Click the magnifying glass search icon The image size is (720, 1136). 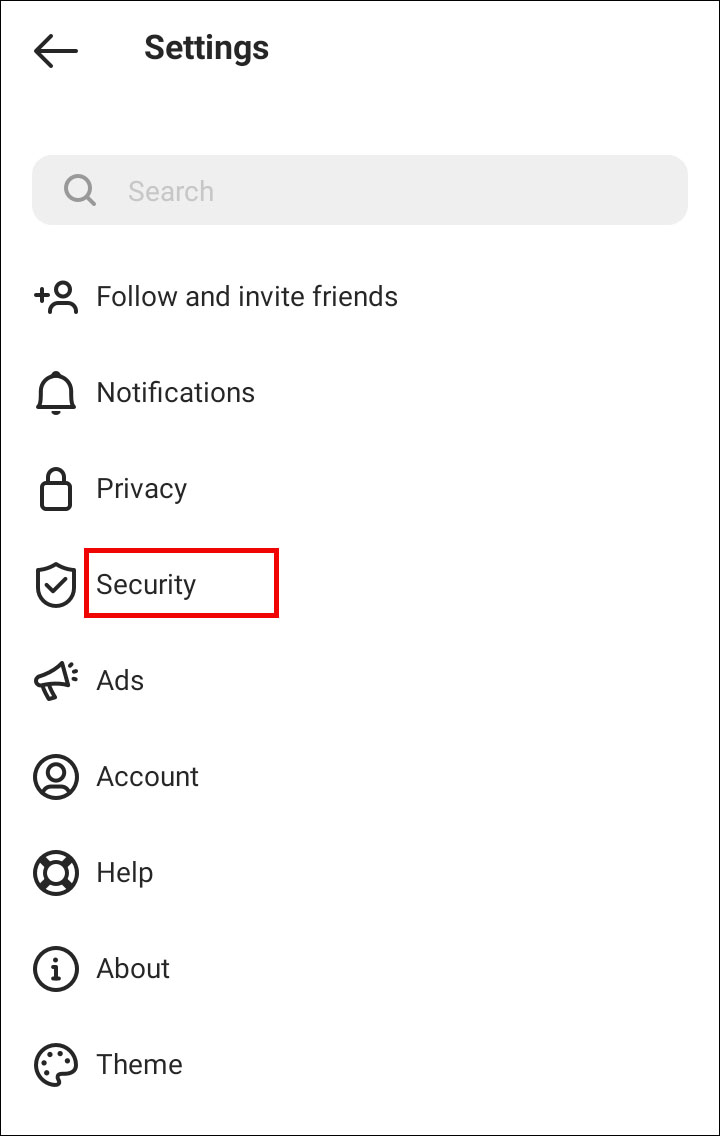point(80,190)
